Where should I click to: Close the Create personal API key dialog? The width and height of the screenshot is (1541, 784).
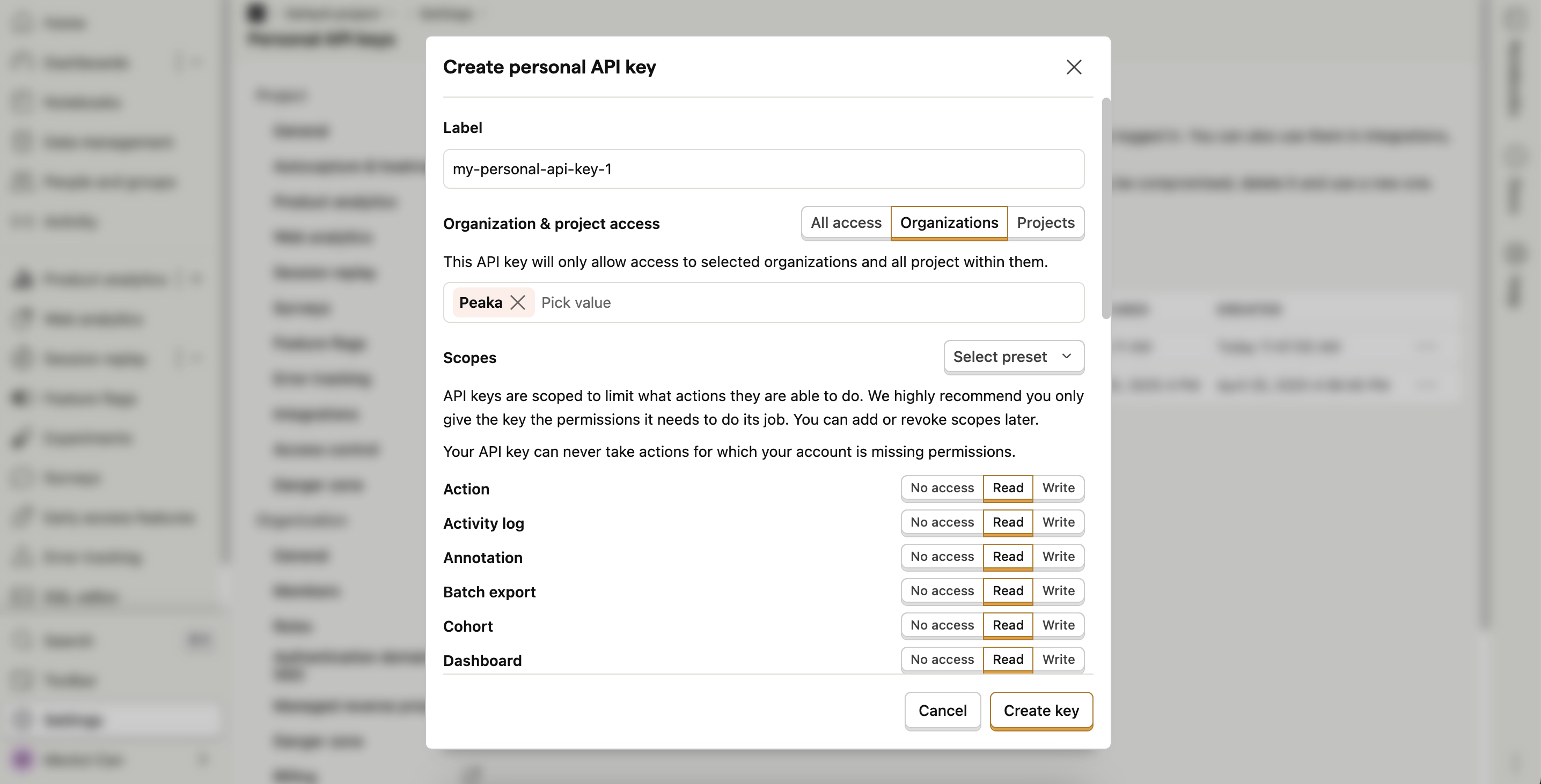click(x=1074, y=67)
